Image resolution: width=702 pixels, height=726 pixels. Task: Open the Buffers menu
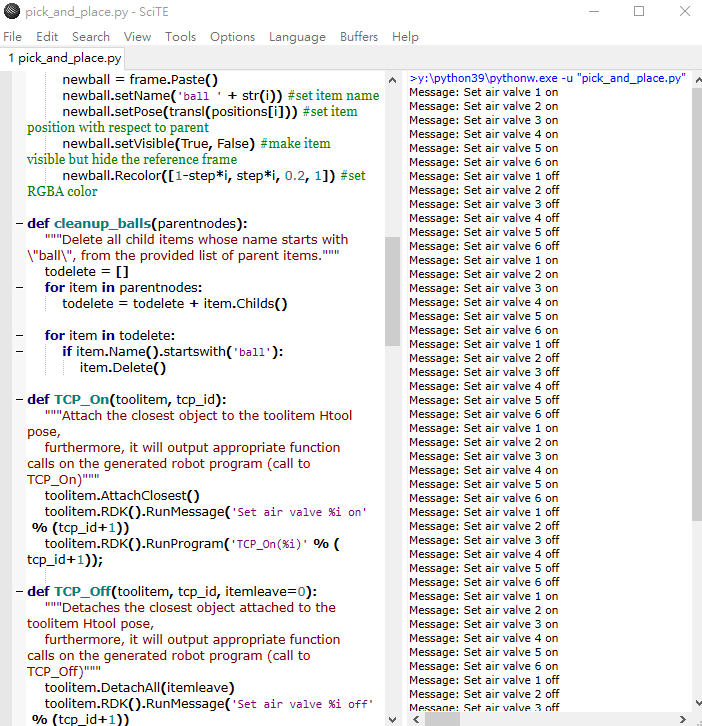point(359,37)
